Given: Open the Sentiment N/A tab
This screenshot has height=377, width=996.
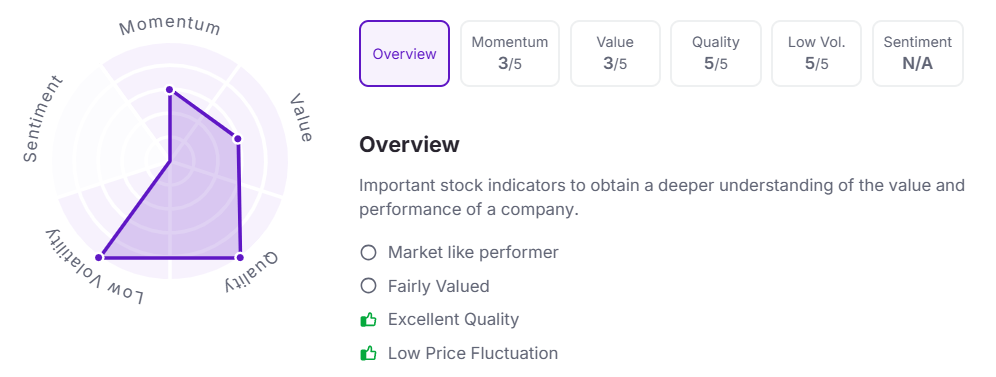Looking at the screenshot, I should [917, 53].
